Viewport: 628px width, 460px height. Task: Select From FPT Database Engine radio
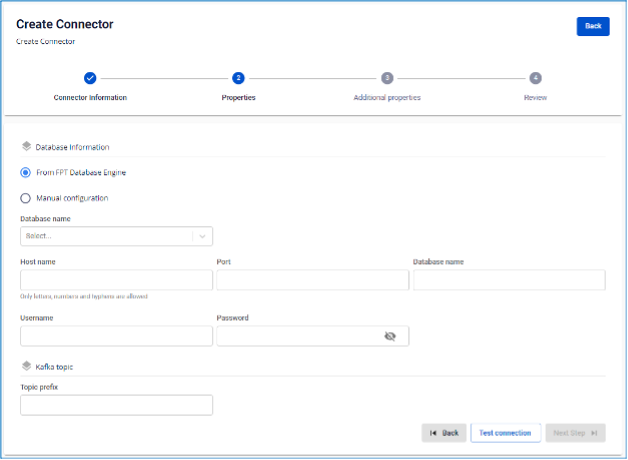pyautogui.click(x=25, y=173)
